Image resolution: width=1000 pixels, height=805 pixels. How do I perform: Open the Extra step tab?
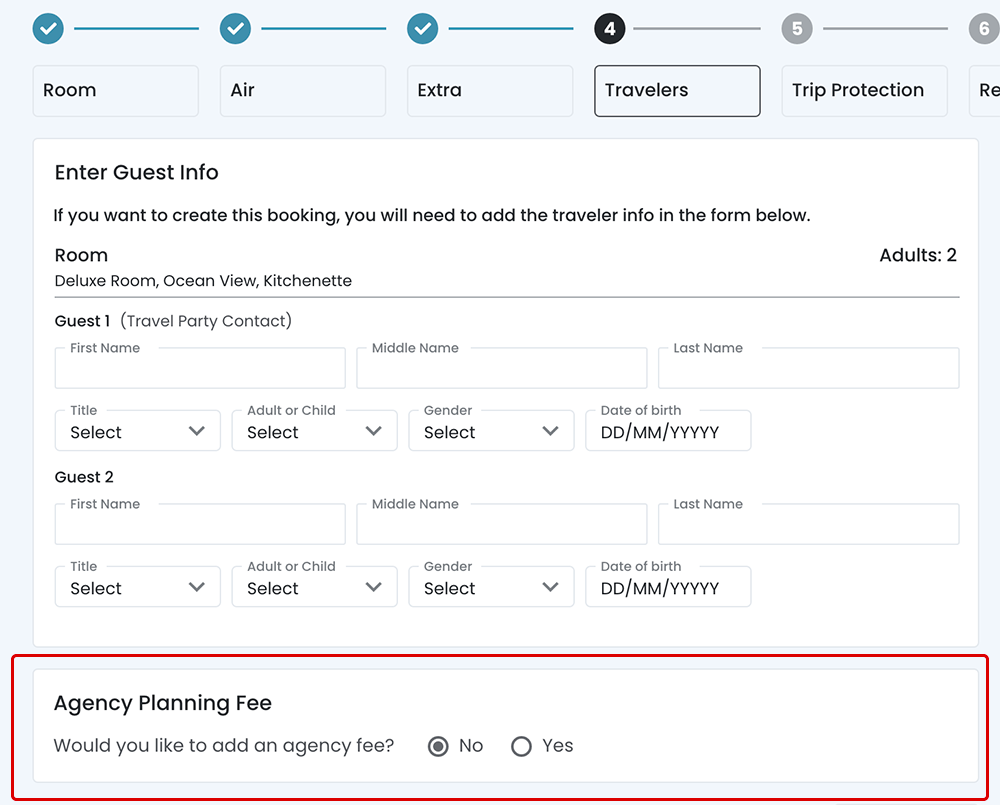[x=490, y=91]
